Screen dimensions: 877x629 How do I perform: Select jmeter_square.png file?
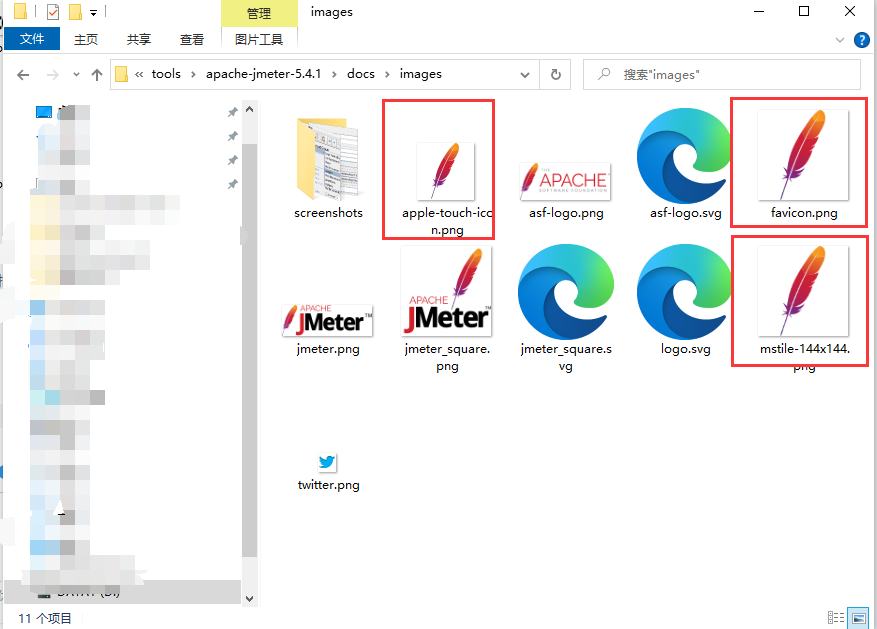click(x=447, y=310)
